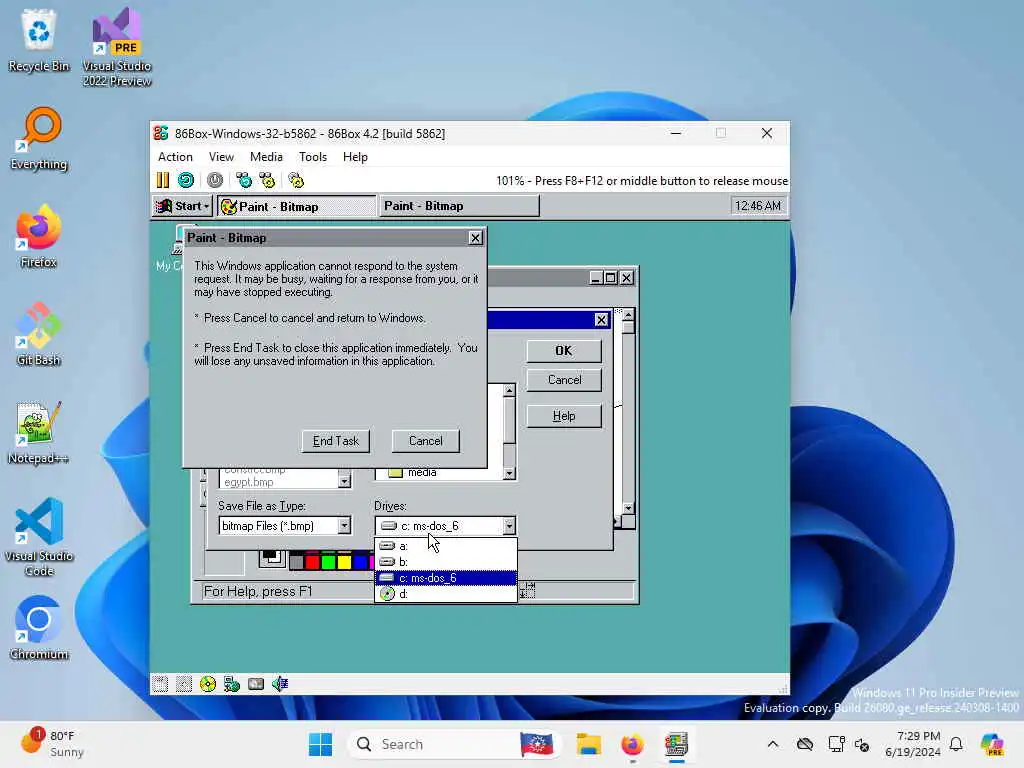Open Visual Studio 2022 Preview shortcut
This screenshot has width=1024, height=768.
(117, 47)
